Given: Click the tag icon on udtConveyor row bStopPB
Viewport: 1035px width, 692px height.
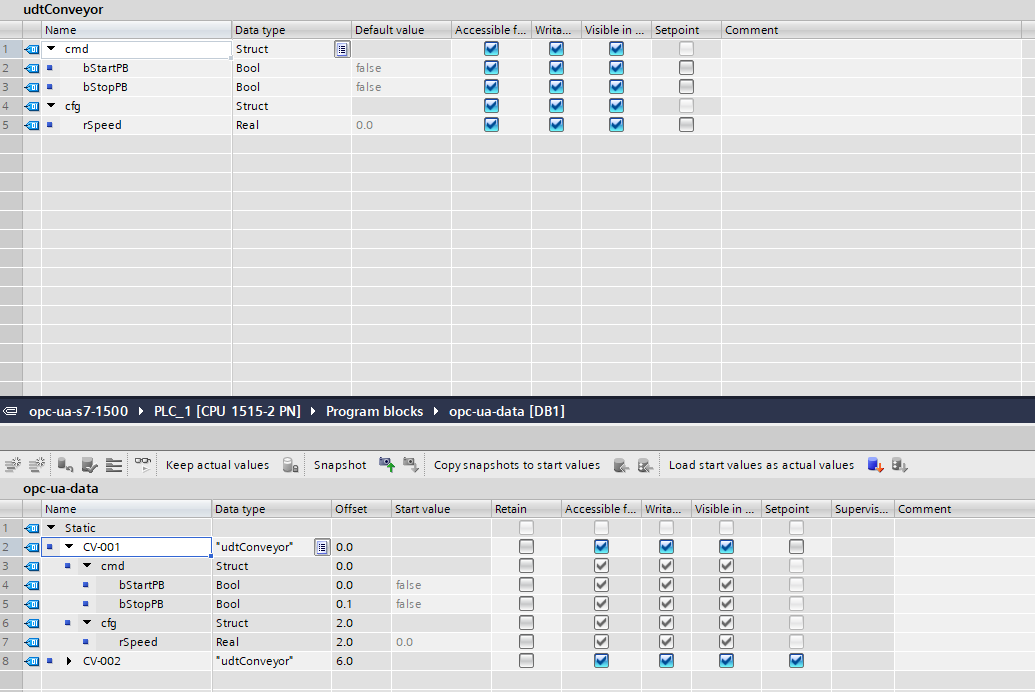Looking at the screenshot, I should pos(32,87).
